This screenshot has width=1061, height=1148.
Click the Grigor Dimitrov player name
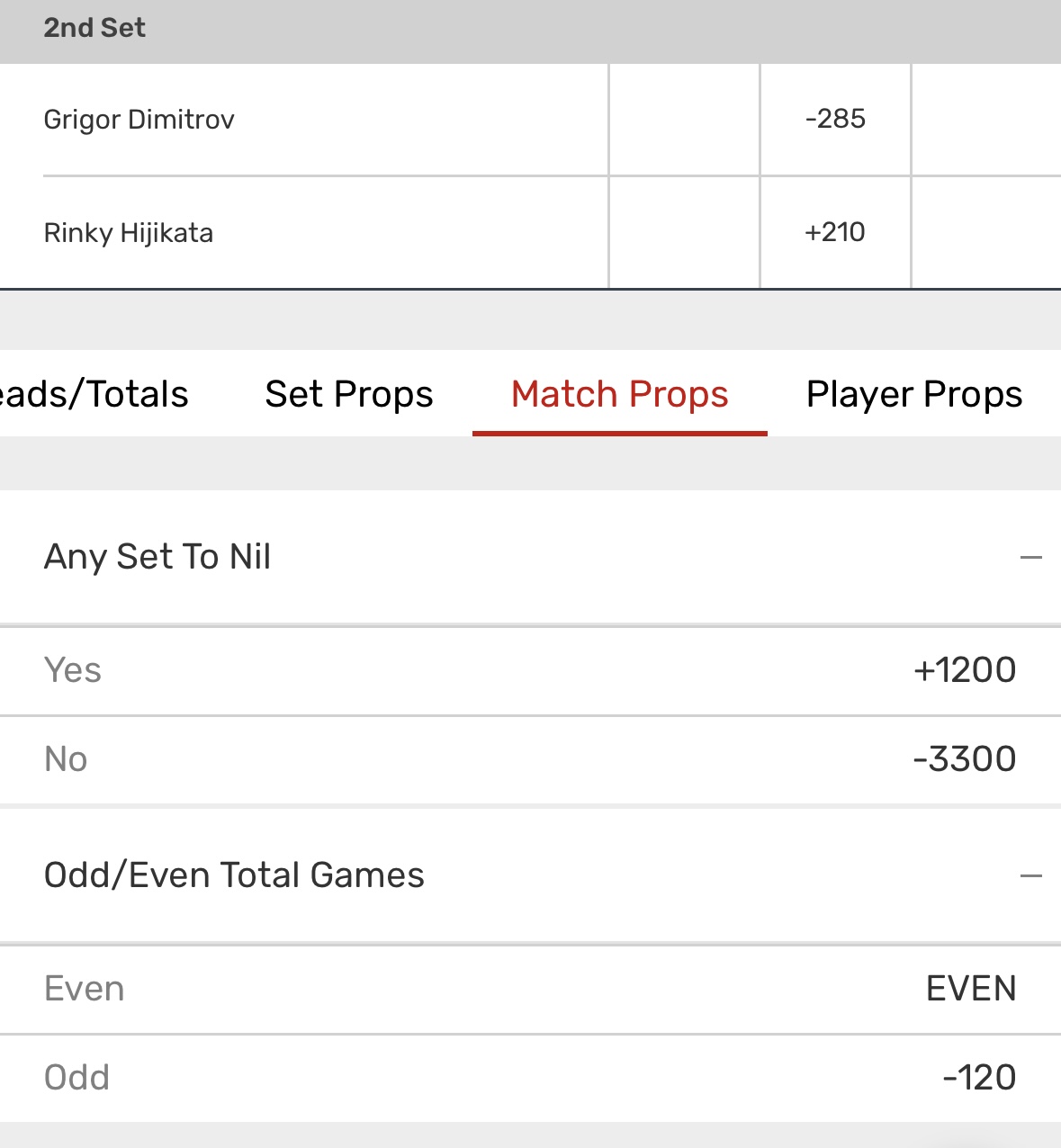pos(139,120)
